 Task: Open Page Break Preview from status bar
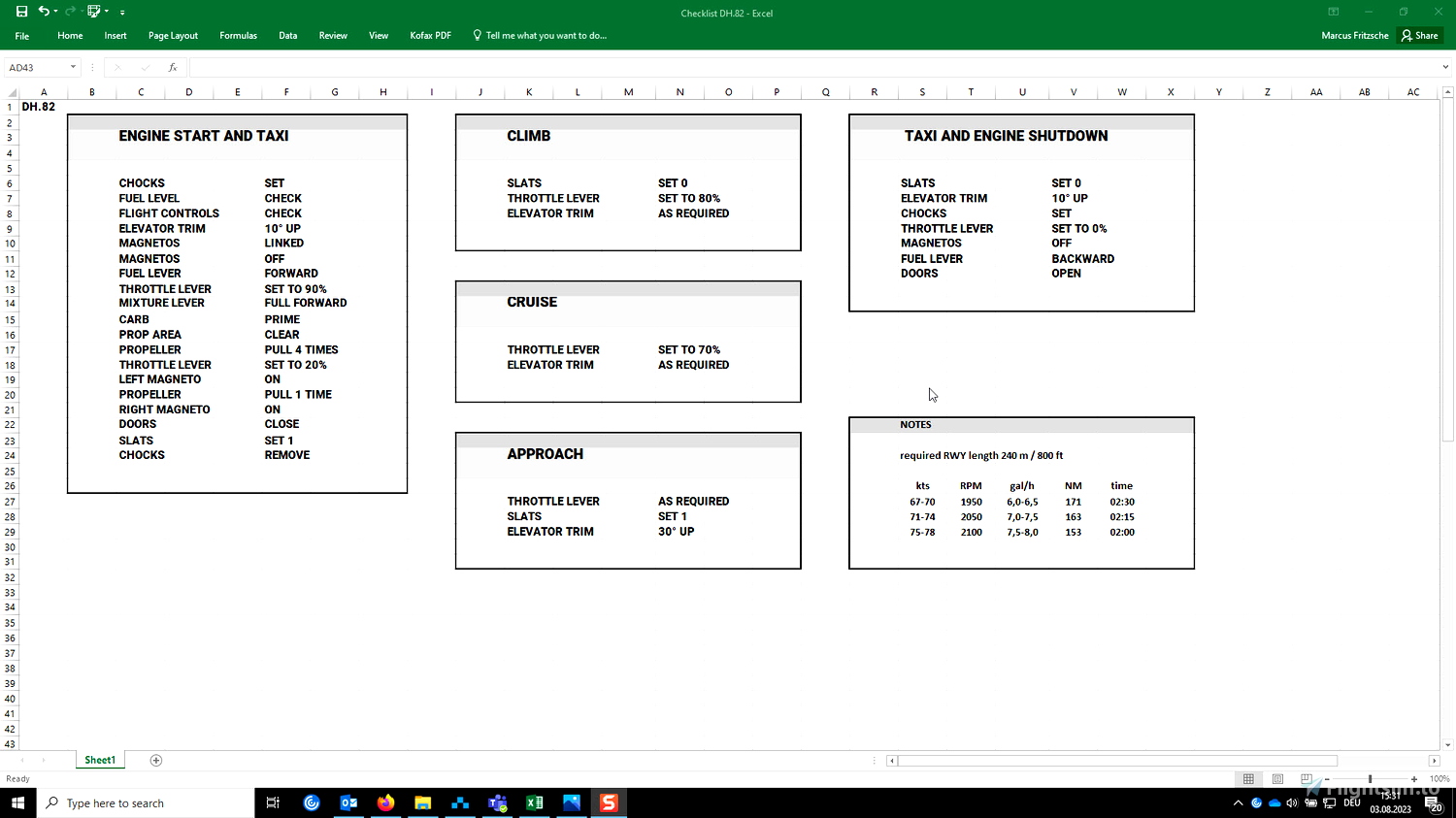click(x=1306, y=778)
